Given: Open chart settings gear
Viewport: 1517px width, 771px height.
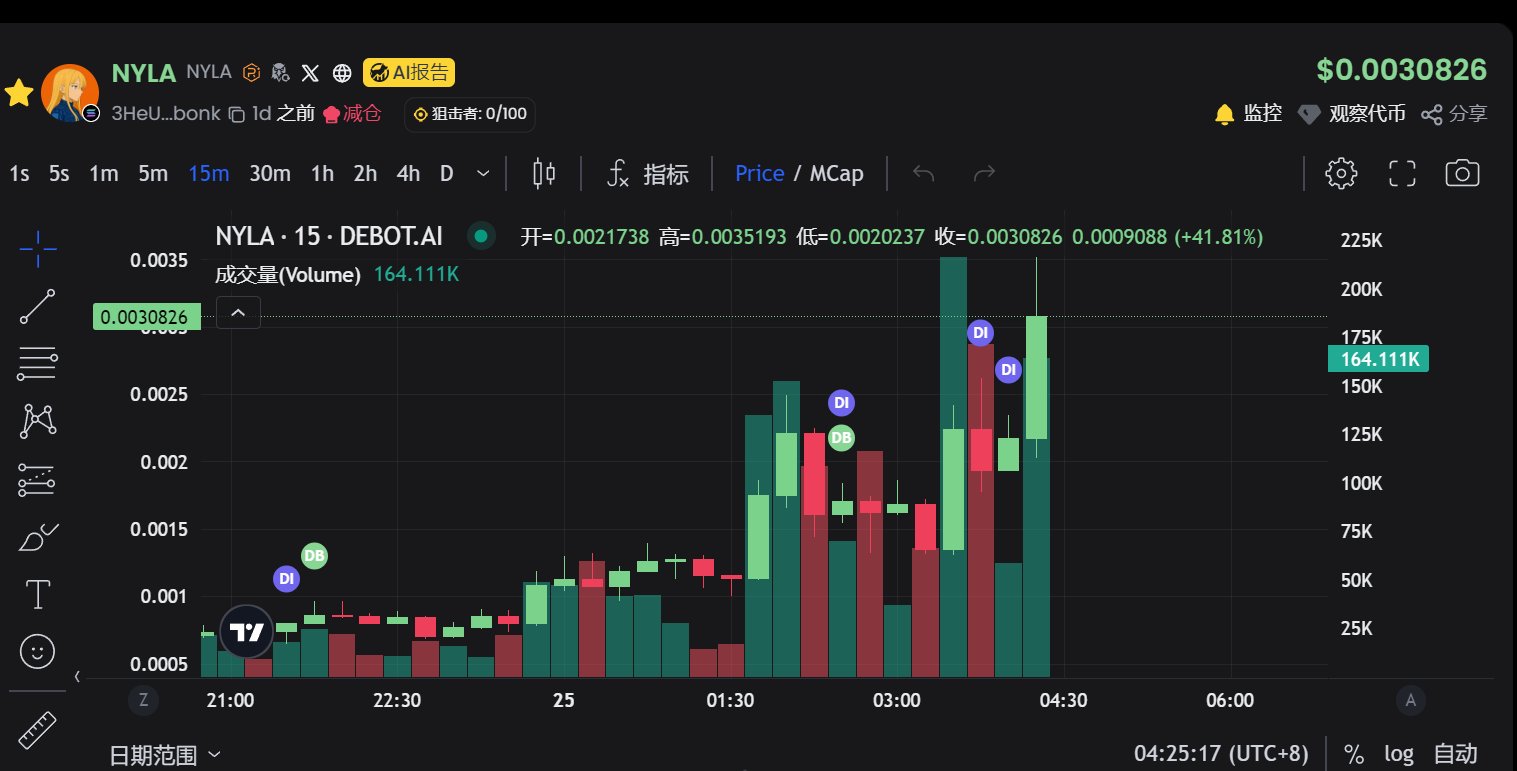Looking at the screenshot, I should 1340,173.
